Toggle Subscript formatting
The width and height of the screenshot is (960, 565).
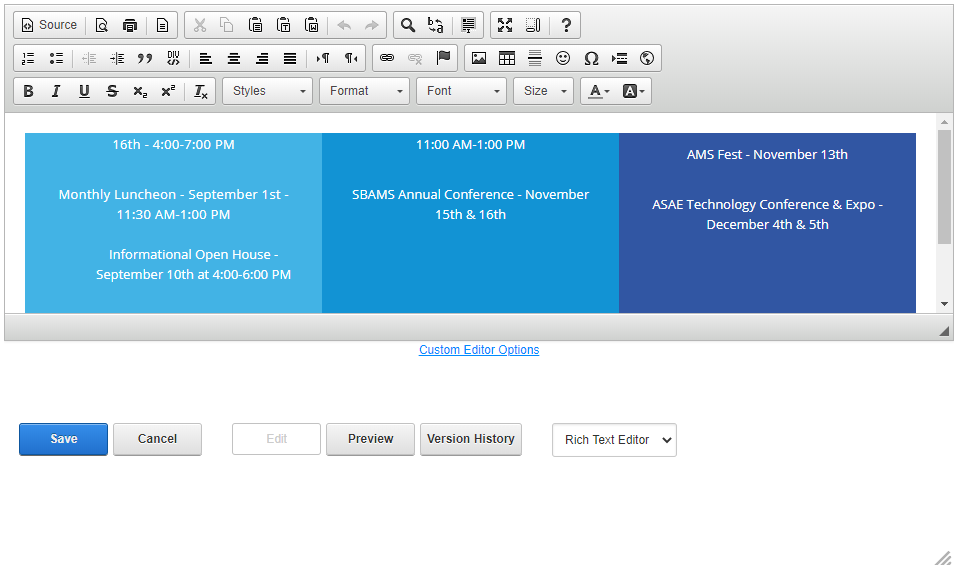coord(140,91)
